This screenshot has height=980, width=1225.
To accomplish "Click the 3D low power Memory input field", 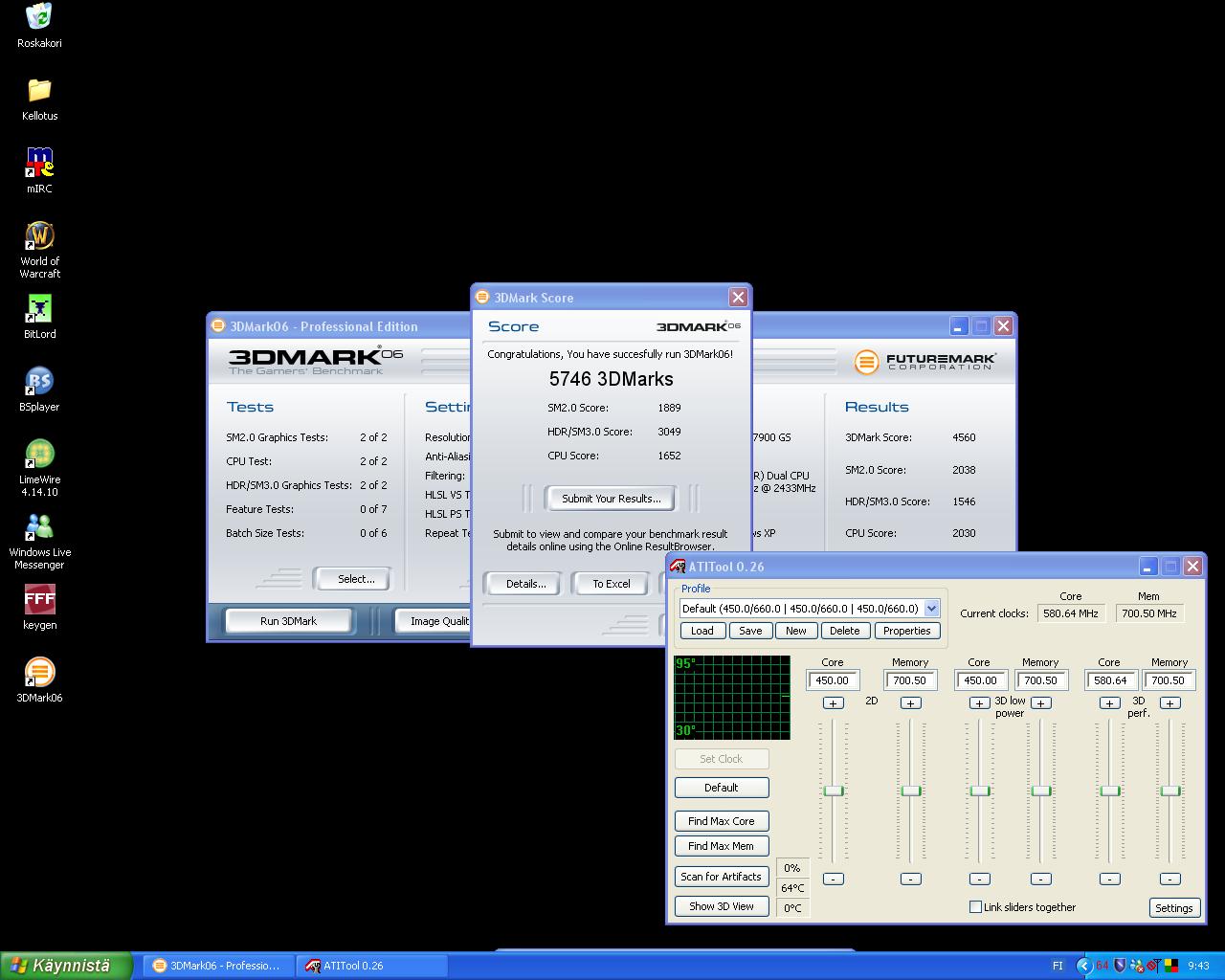I will click(x=1041, y=680).
